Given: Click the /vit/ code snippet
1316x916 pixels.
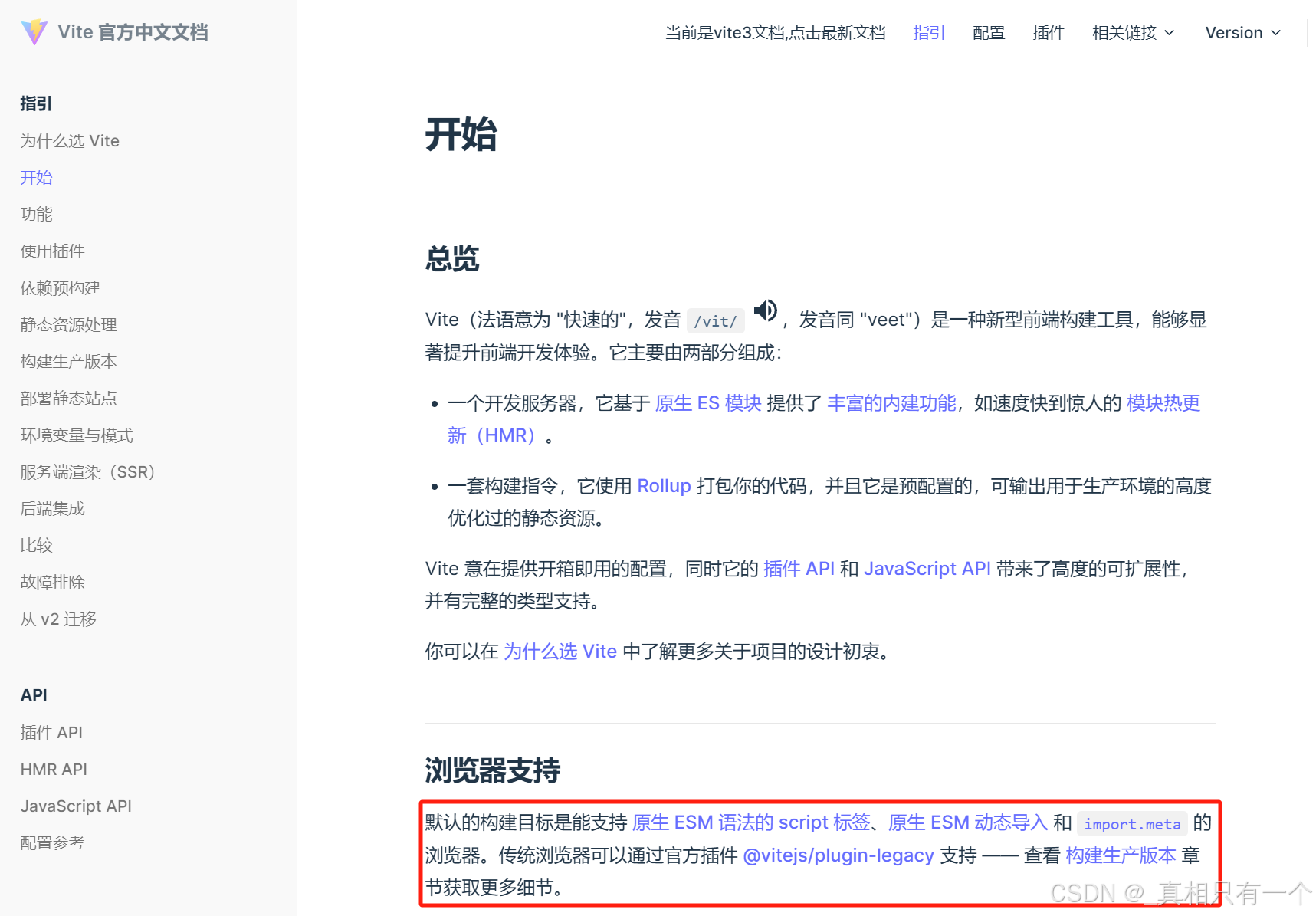Looking at the screenshot, I should coord(715,321).
